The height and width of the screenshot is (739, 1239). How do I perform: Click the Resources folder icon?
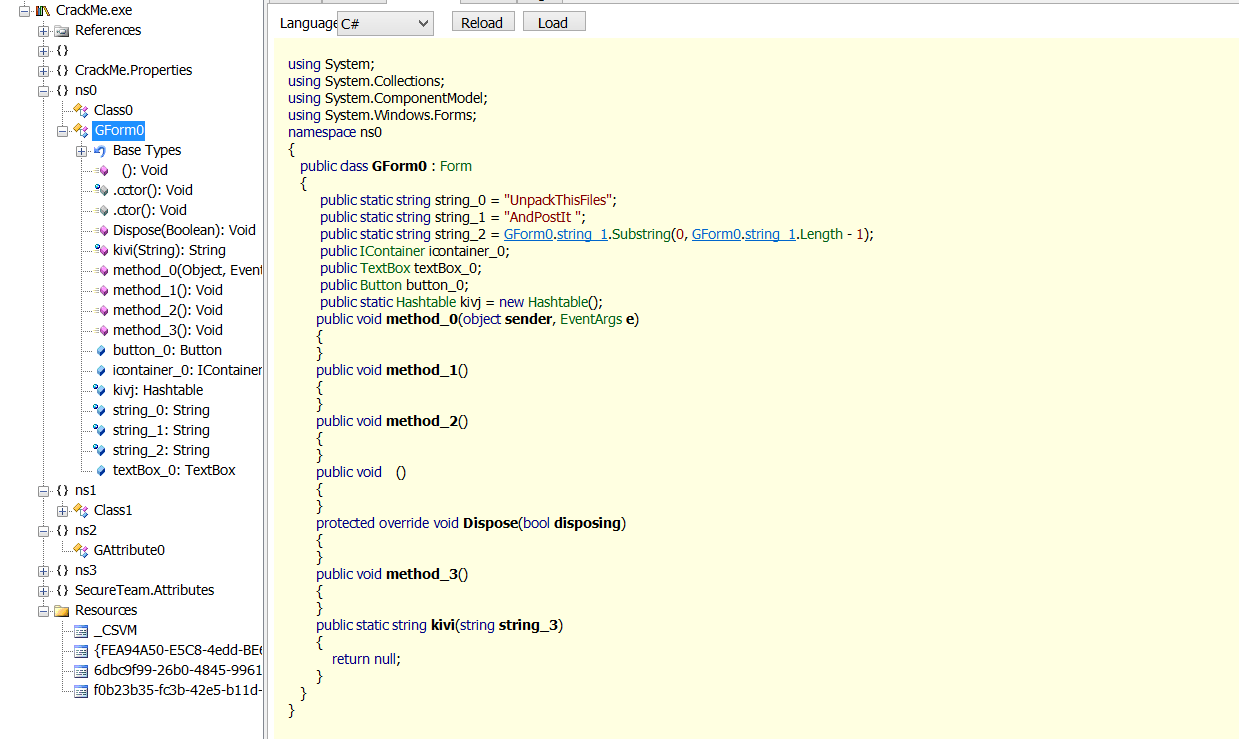(x=61, y=610)
